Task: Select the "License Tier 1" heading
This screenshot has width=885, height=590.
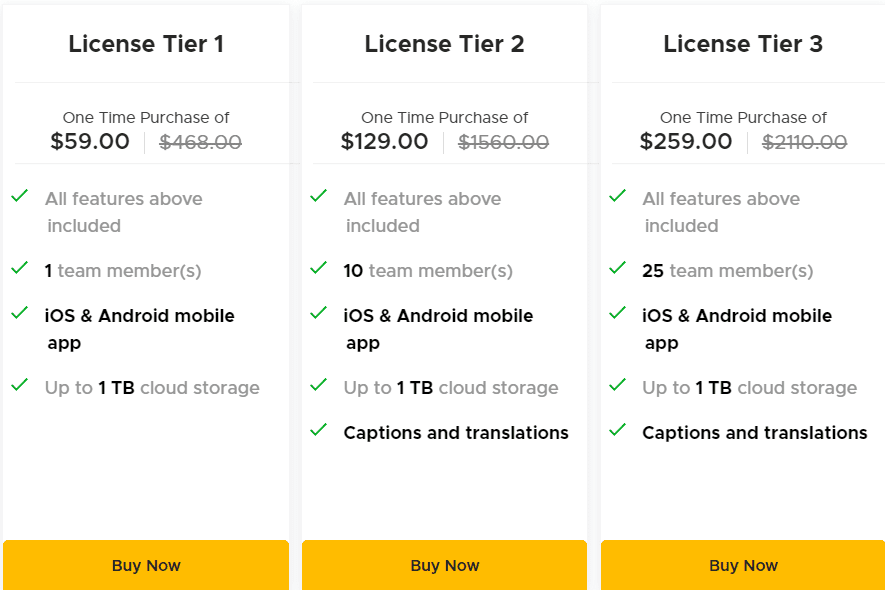Action: coord(146,44)
